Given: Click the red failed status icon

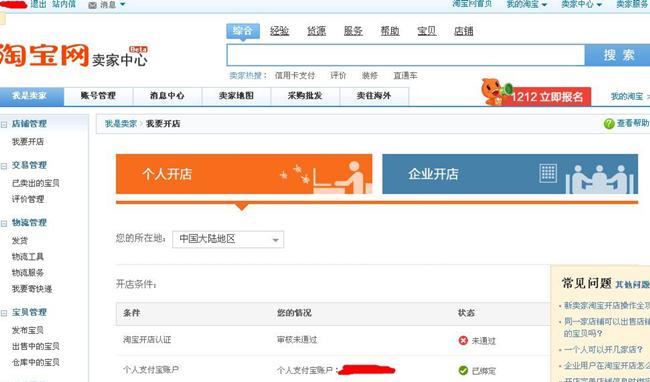Looking at the screenshot, I should point(463,341).
